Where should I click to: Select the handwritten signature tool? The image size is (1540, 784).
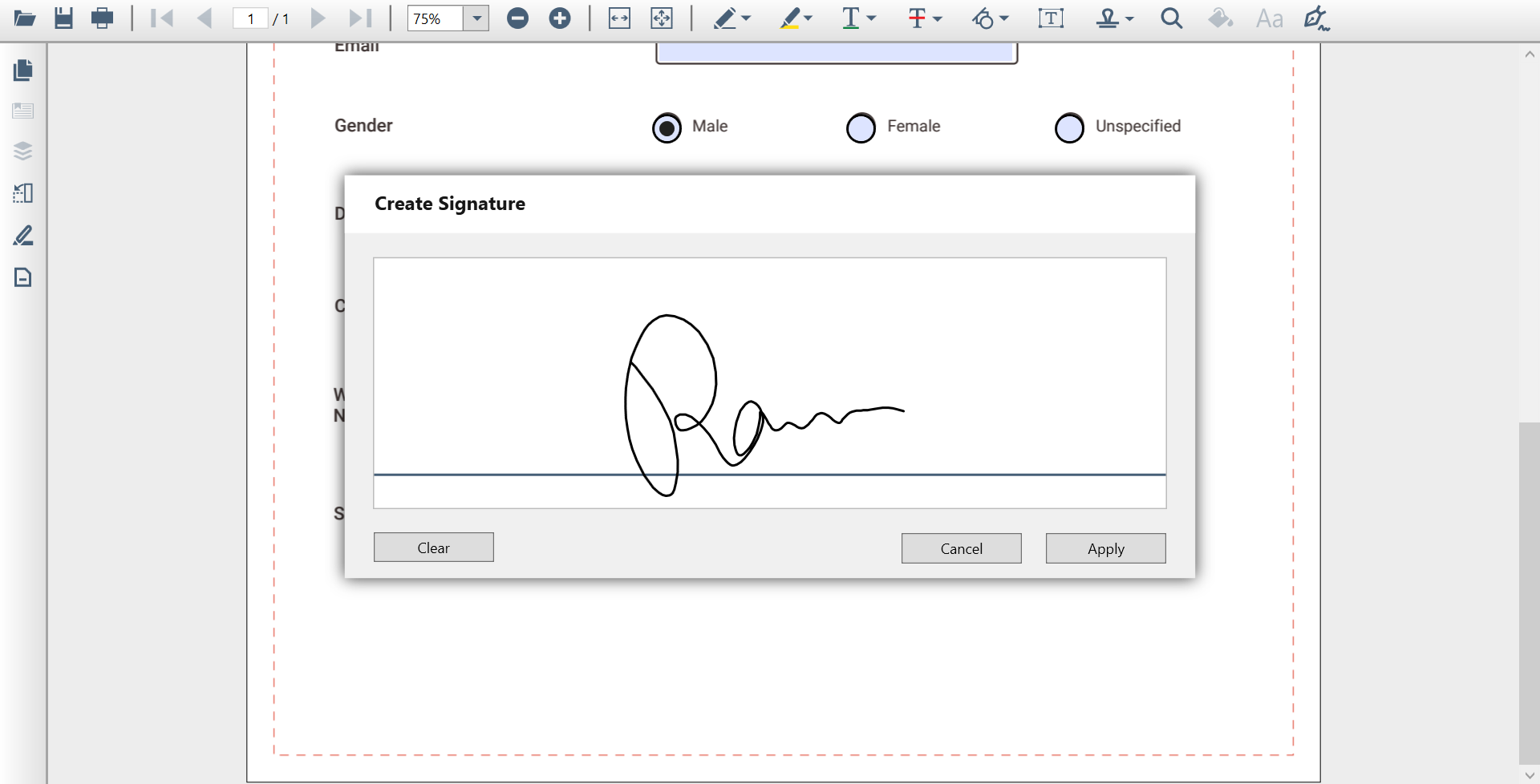(x=1316, y=18)
